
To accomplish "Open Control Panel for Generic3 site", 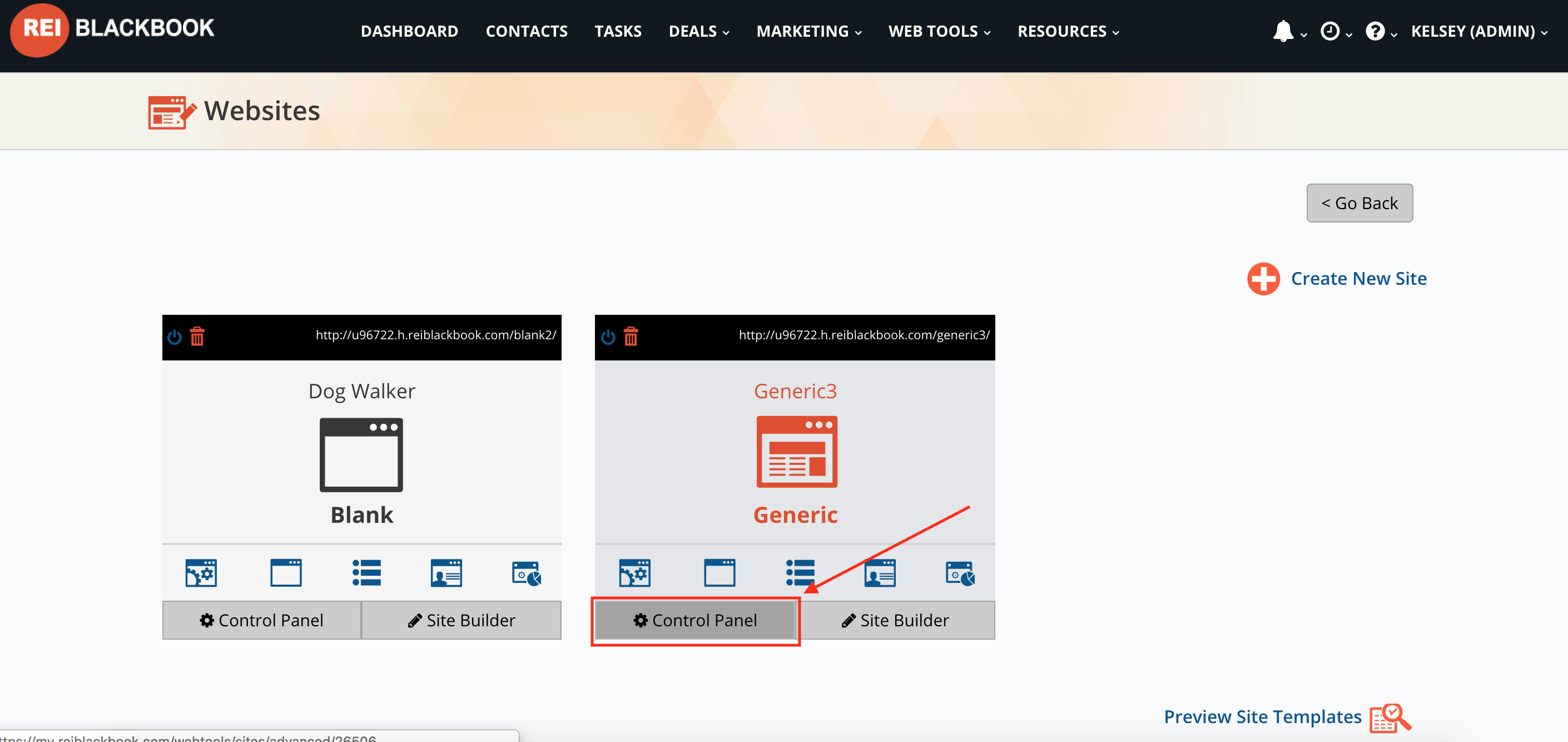I will coord(695,620).
